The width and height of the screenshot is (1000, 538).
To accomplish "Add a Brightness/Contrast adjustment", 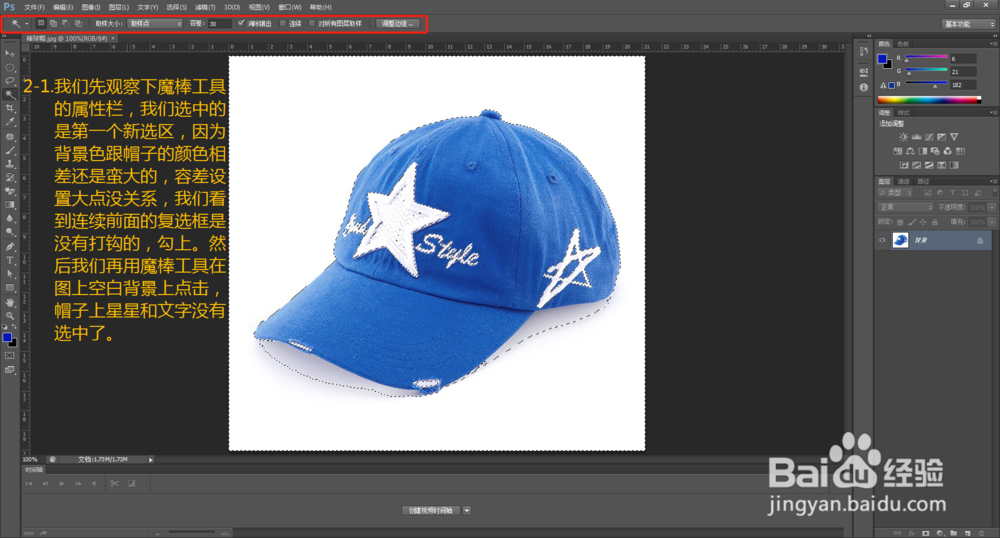I will (x=903, y=136).
